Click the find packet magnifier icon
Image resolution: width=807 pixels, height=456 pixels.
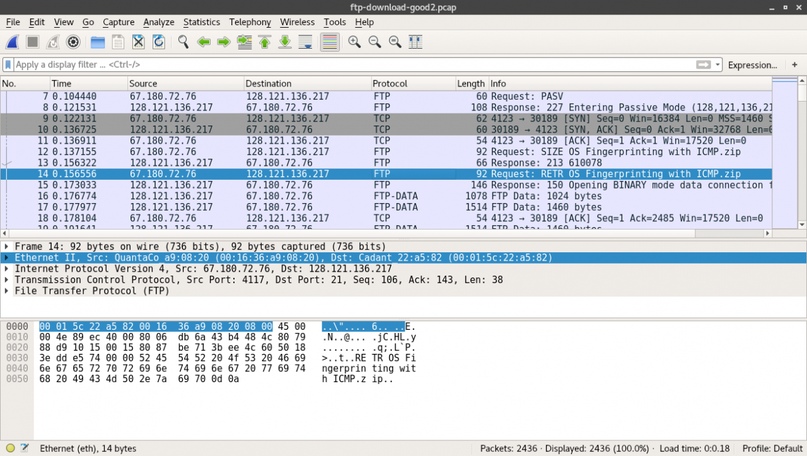[x=183, y=42]
